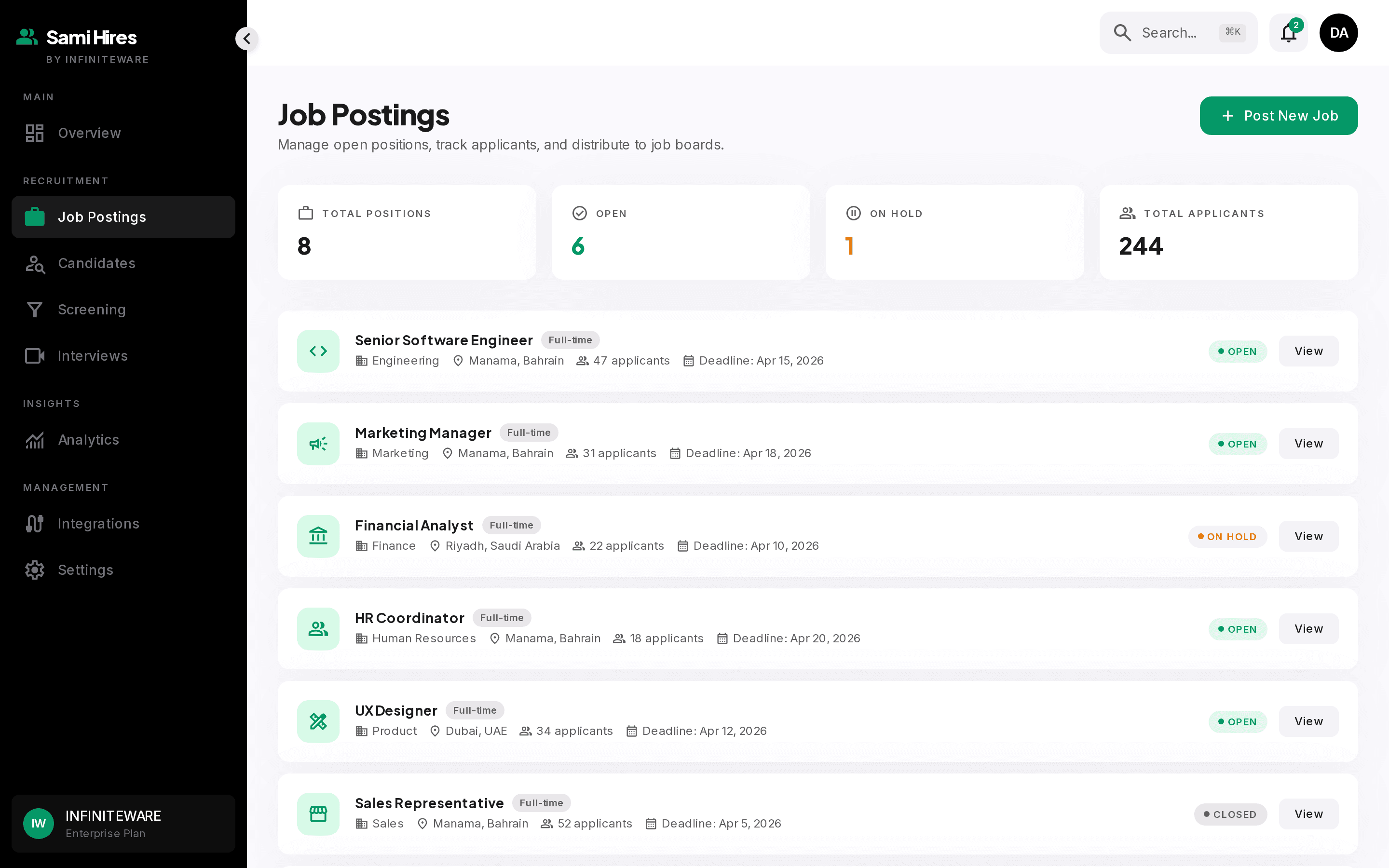Click the CLOSED status on Sales Representative
Viewport: 1389px width, 868px height.
click(1230, 814)
